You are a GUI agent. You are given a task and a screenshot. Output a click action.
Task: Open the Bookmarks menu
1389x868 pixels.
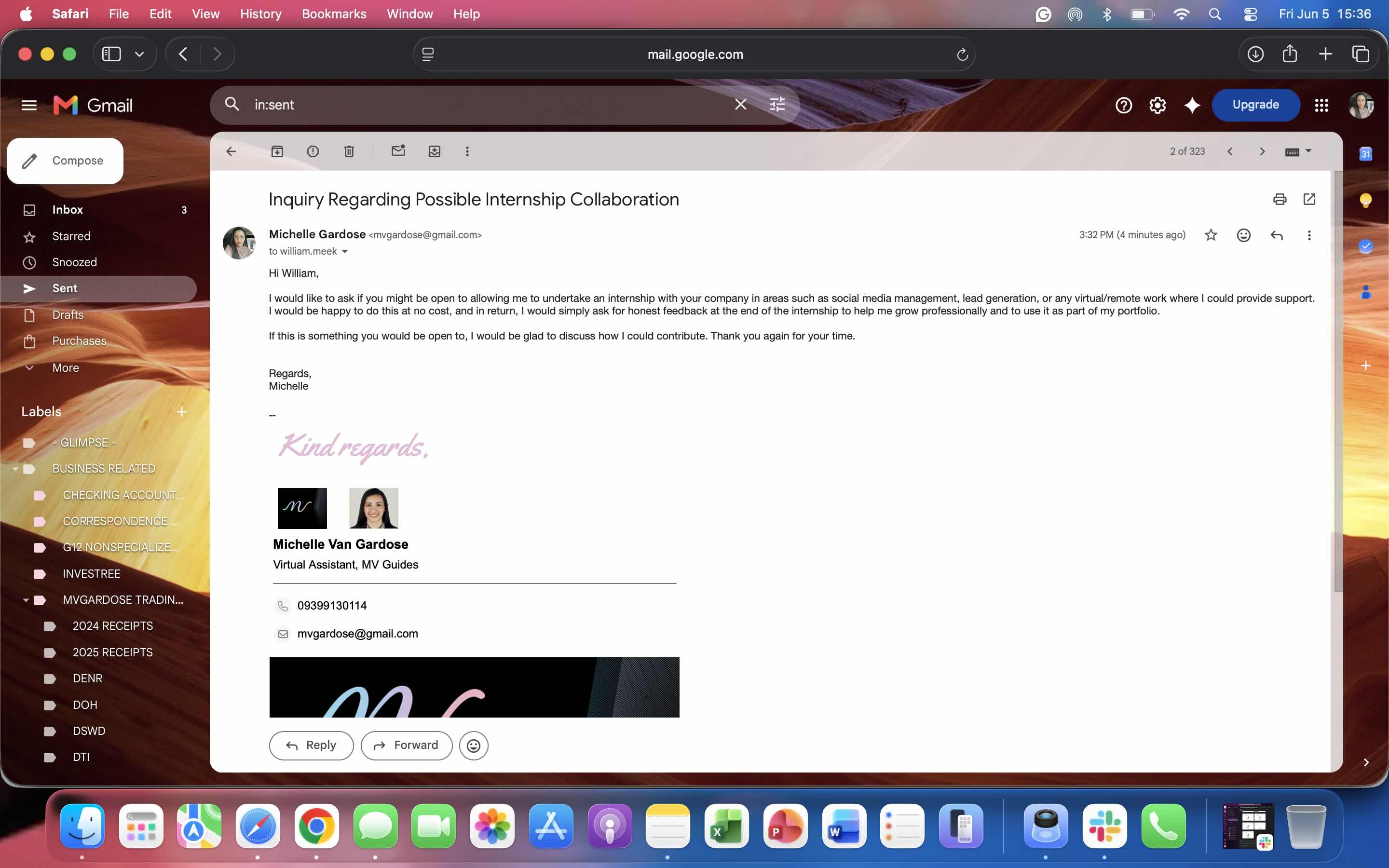tap(334, 14)
